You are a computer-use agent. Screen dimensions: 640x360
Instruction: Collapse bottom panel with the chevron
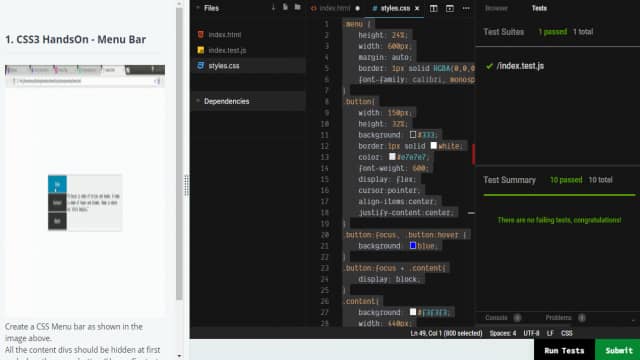633,319
